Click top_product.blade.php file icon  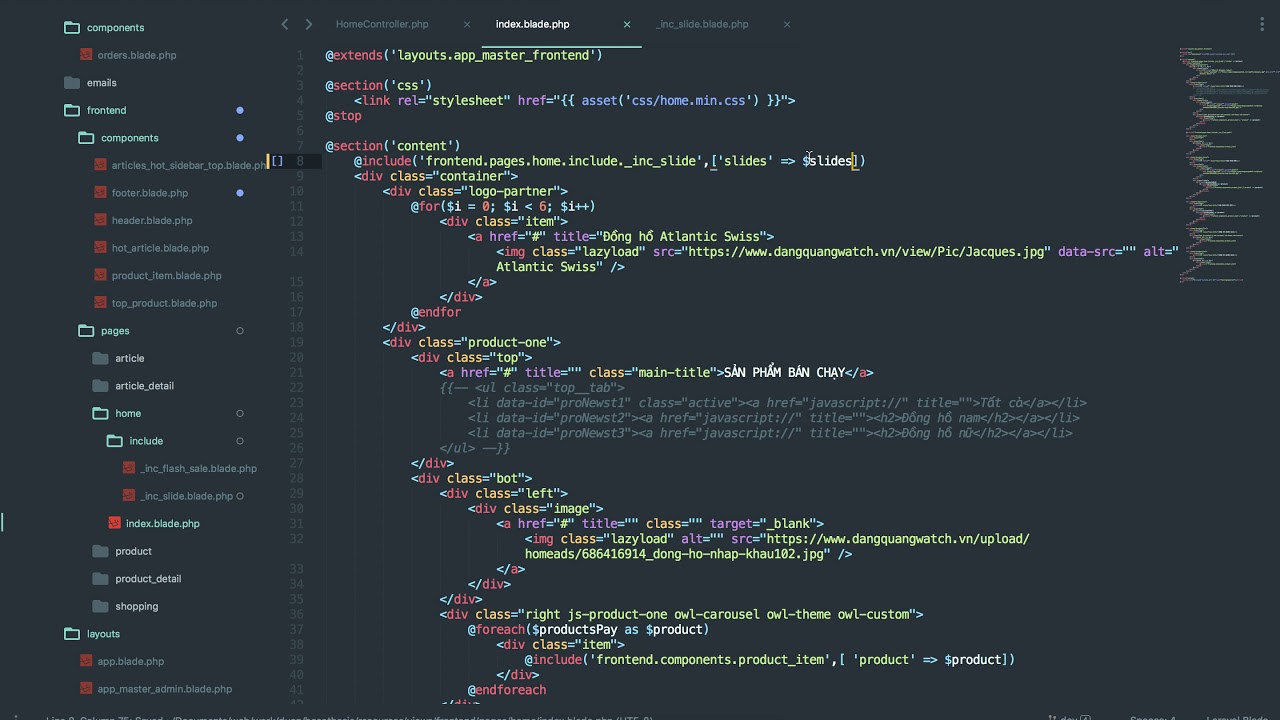coord(101,303)
